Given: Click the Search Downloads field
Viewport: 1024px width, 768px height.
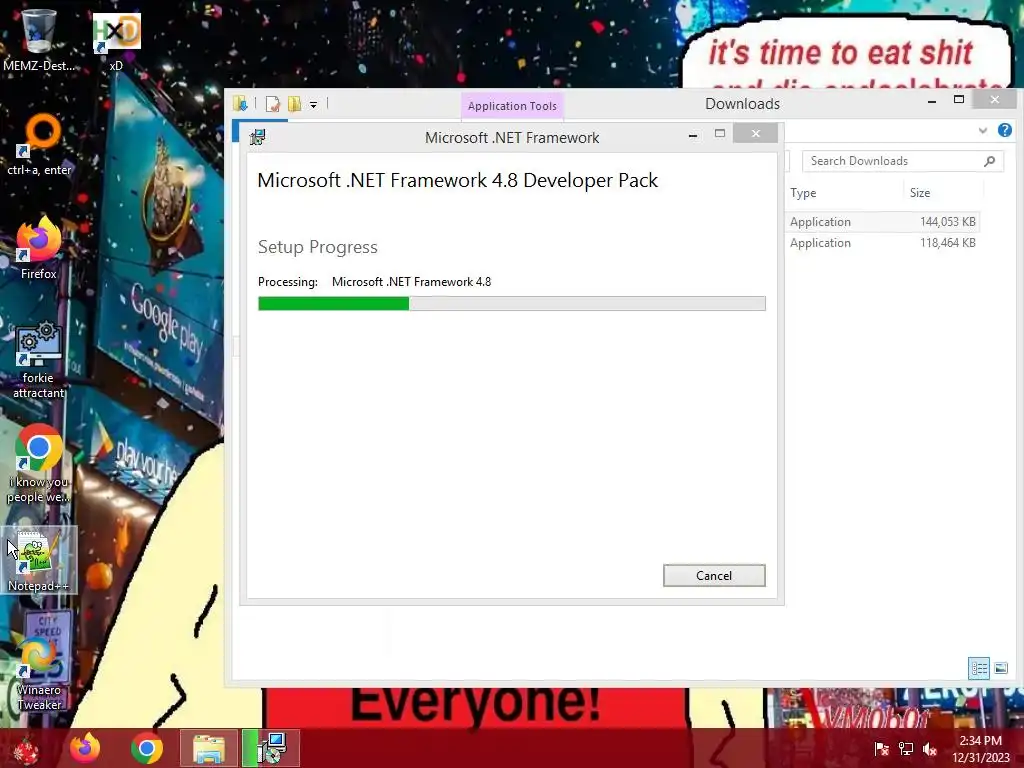Looking at the screenshot, I should [903, 161].
